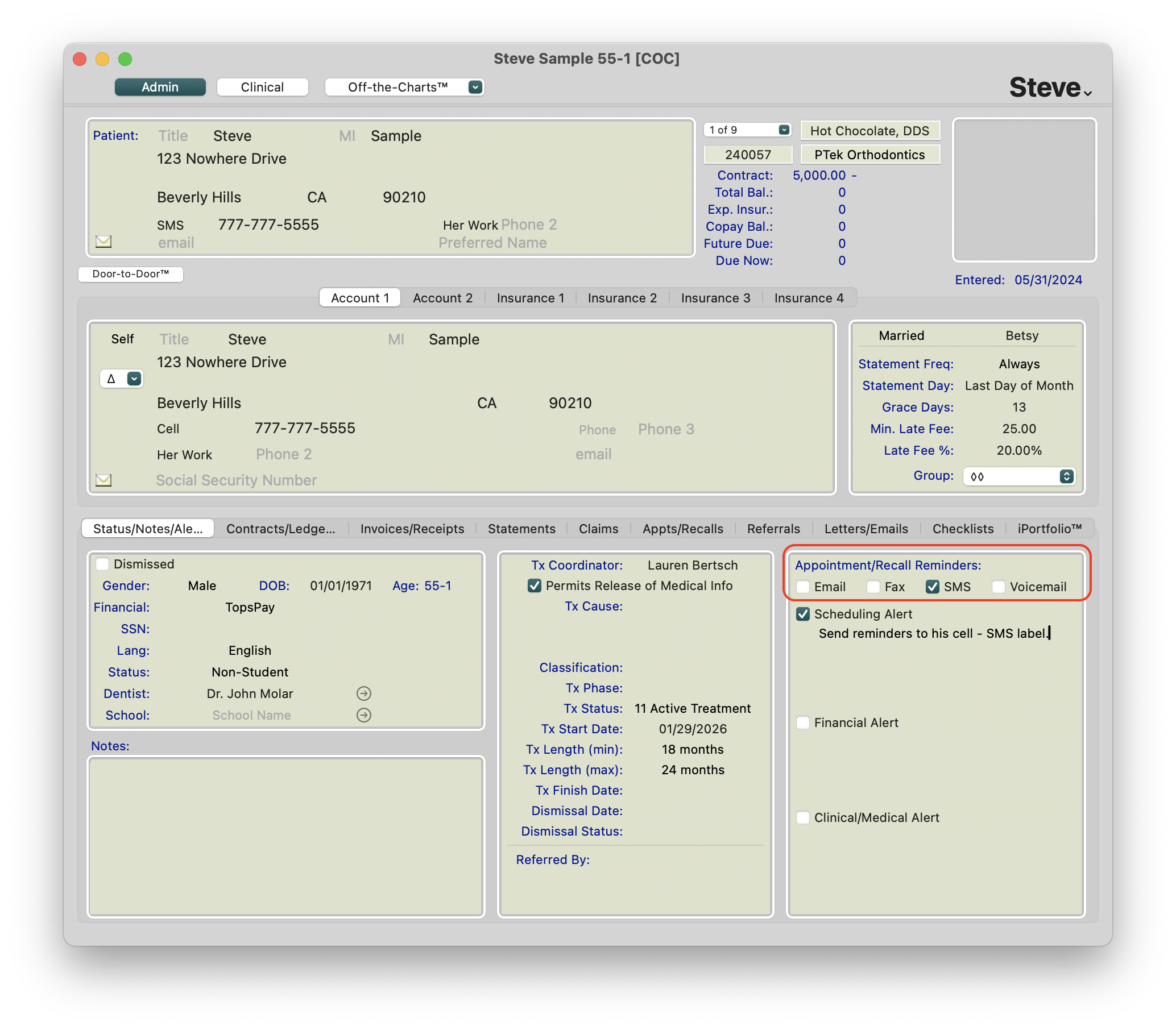The image size is (1176, 1030).
Task: Click the patient photo placeholder
Action: pos(1024,190)
